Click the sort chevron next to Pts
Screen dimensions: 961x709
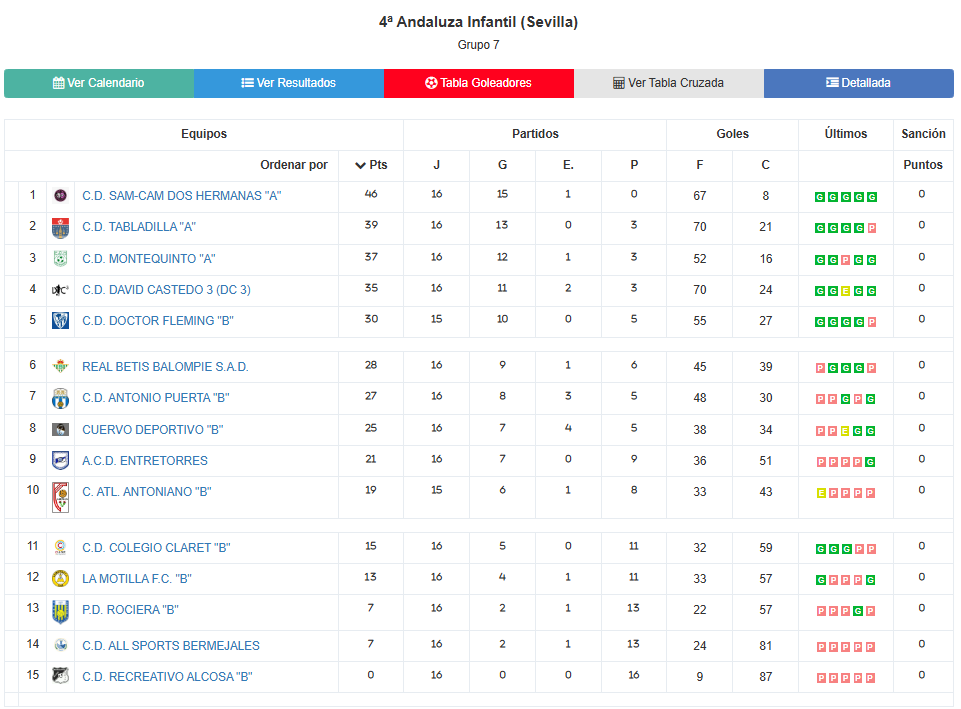coord(360,165)
